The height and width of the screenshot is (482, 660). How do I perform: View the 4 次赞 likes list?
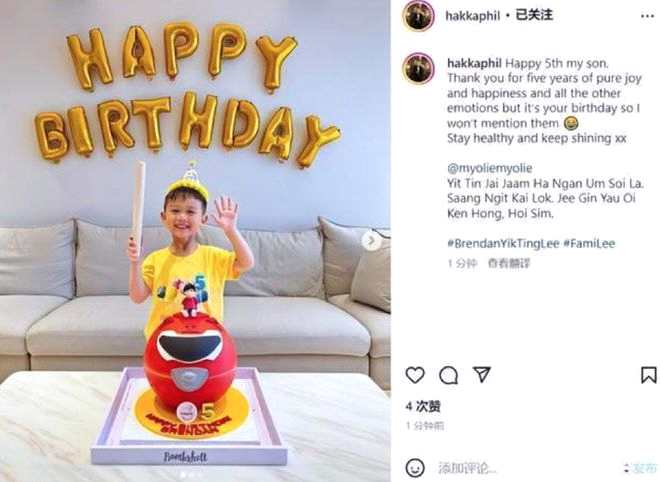pos(423,406)
